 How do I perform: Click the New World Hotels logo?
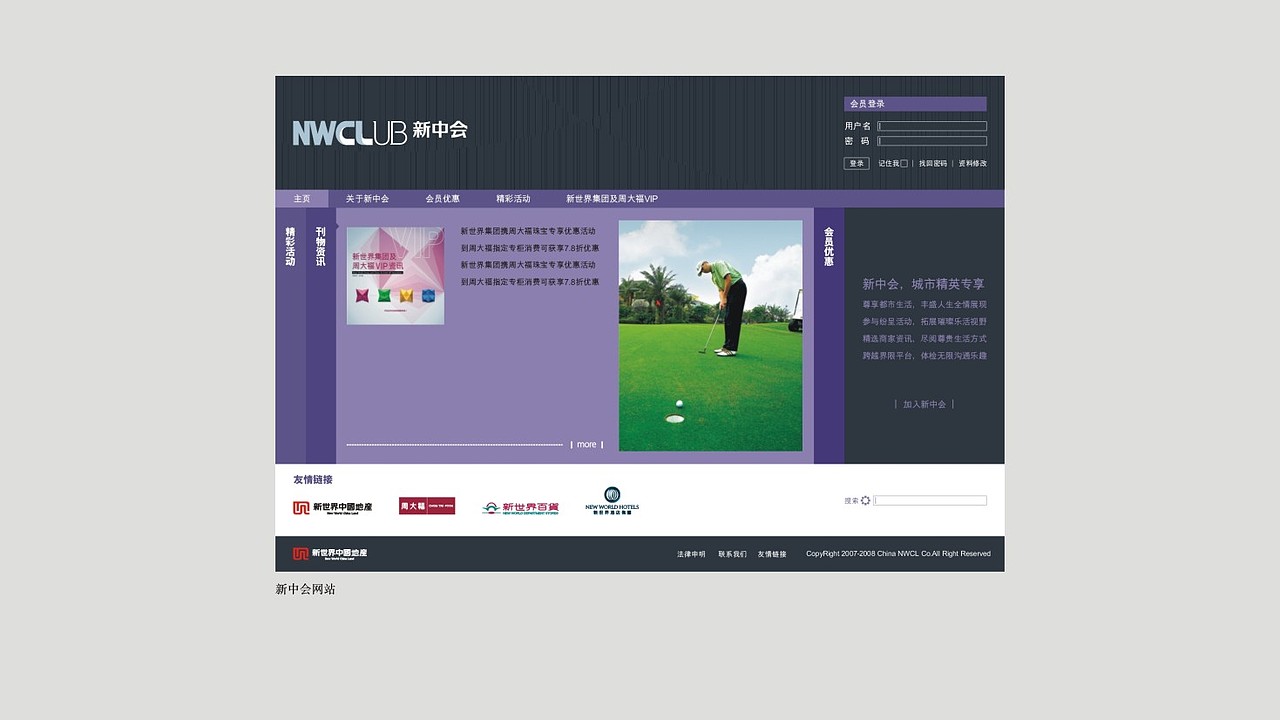click(x=611, y=500)
